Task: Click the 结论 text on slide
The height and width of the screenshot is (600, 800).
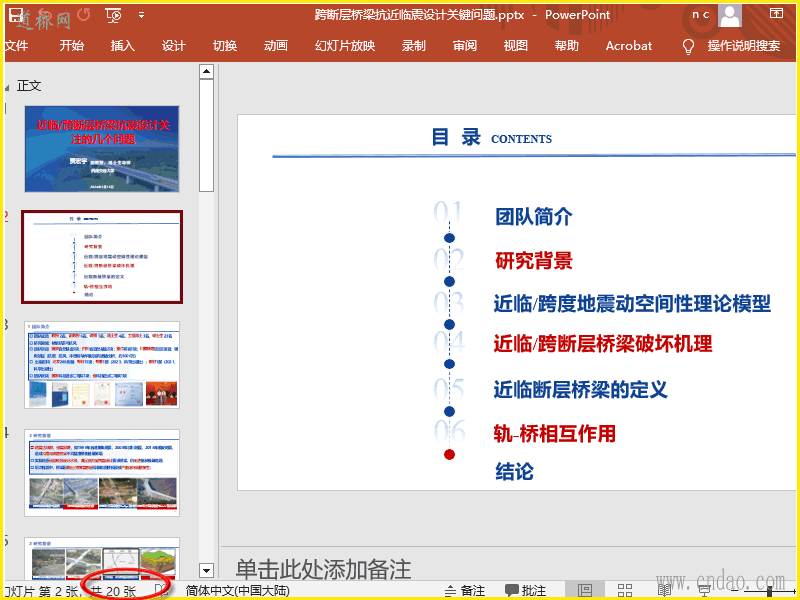Action: pyautogui.click(x=514, y=471)
